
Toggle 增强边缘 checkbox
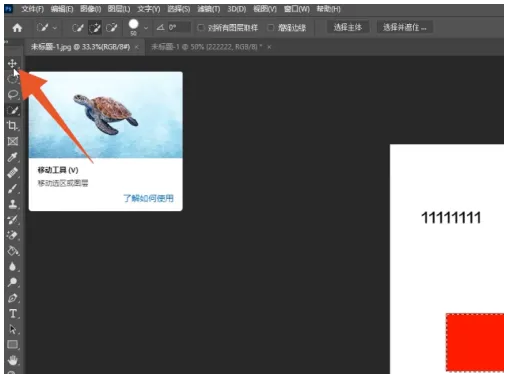click(271, 28)
